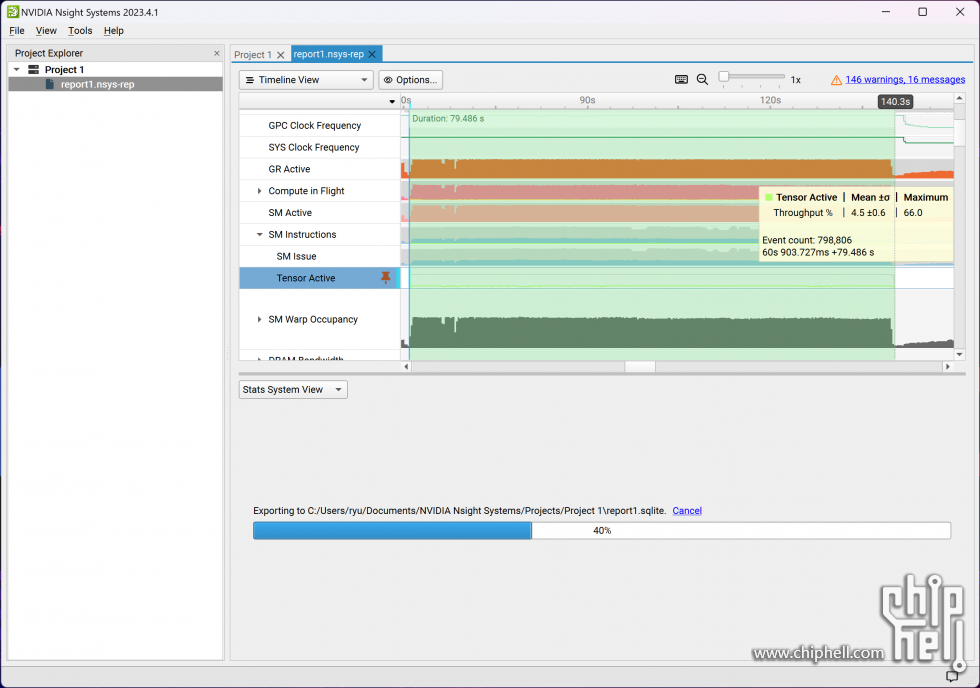The image size is (980, 688).
Task: Collapse the SM Instructions row
Action: (x=259, y=234)
